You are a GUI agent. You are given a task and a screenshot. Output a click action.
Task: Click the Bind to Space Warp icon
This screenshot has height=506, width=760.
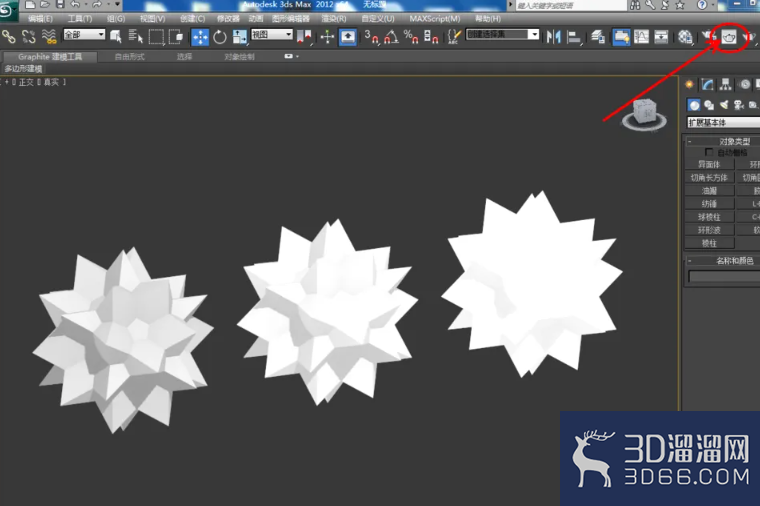[48, 36]
